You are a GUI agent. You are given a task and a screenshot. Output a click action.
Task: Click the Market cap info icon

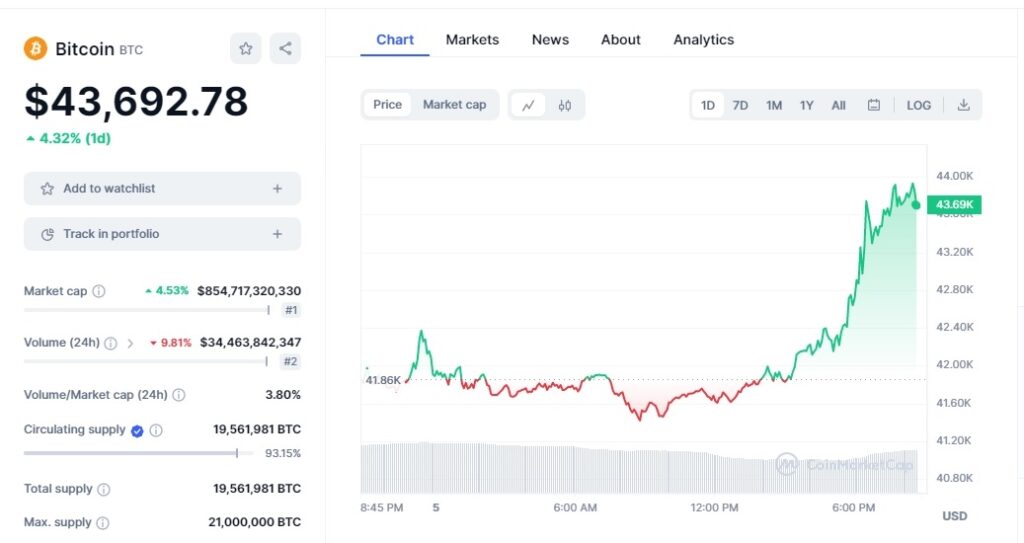(x=99, y=291)
